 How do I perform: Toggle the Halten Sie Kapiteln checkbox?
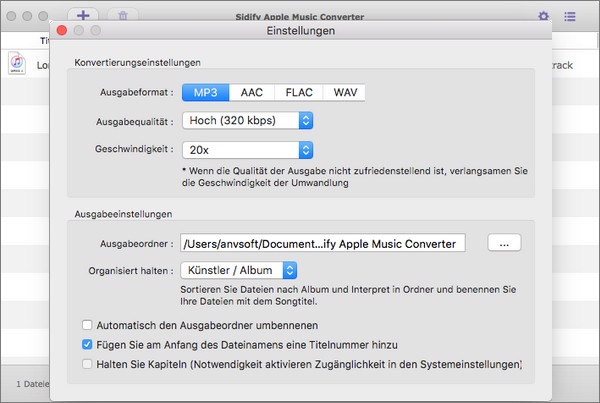[x=87, y=364]
